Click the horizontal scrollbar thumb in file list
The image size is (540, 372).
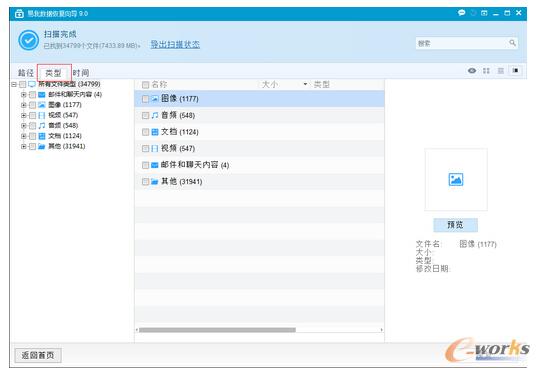click(x=217, y=330)
